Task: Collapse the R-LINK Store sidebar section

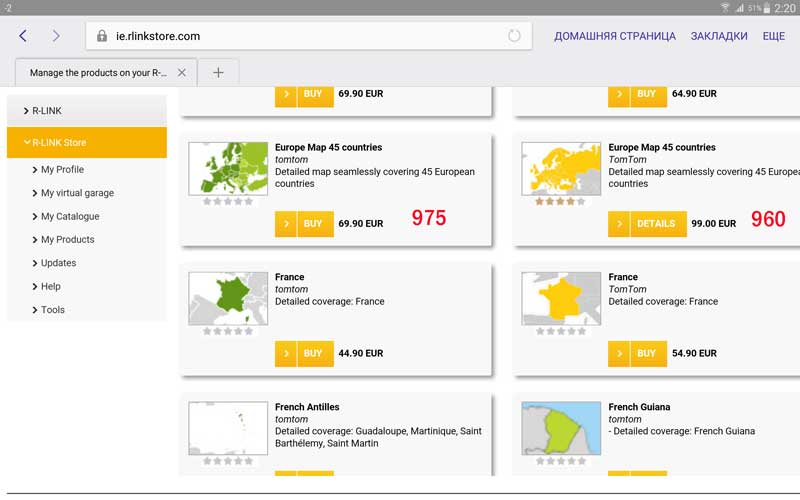Action: (x=87, y=142)
